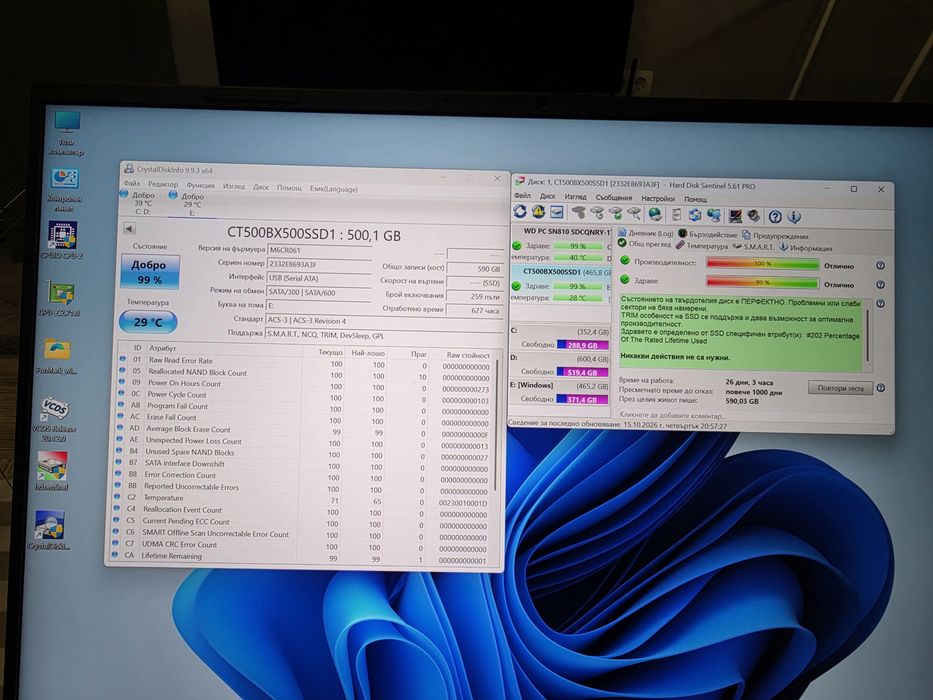933x700 pixels.
Task: Select the E: disk tab at 29 °C
Action: pyautogui.click(x=189, y=204)
